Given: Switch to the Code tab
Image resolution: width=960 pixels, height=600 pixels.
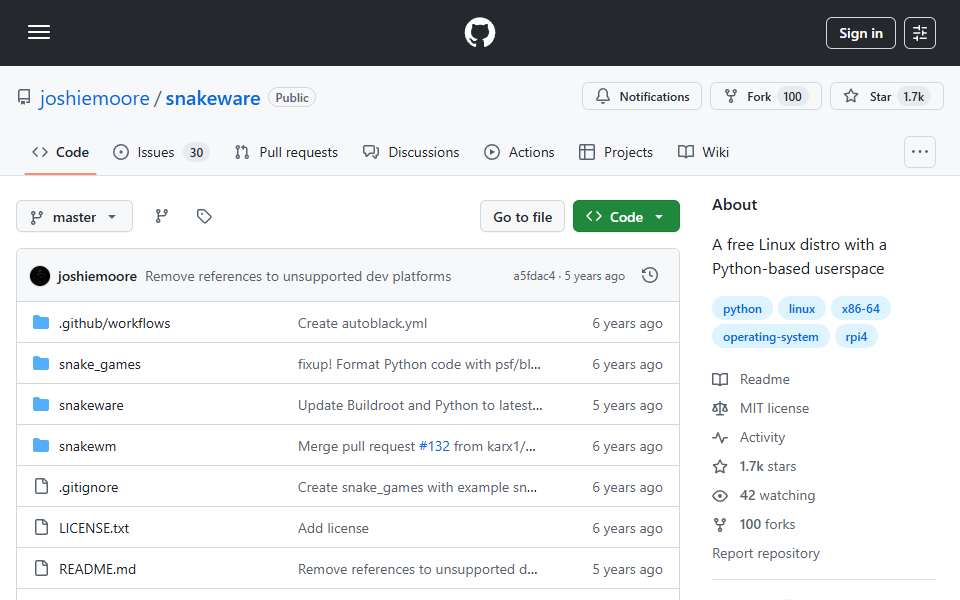Looking at the screenshot, I should click(x=61, y=152).
